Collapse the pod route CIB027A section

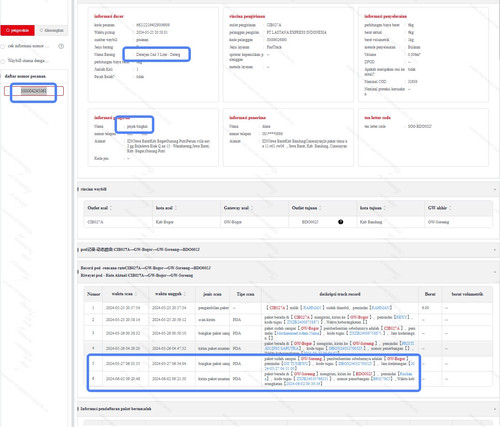click(x=495, y=250)
